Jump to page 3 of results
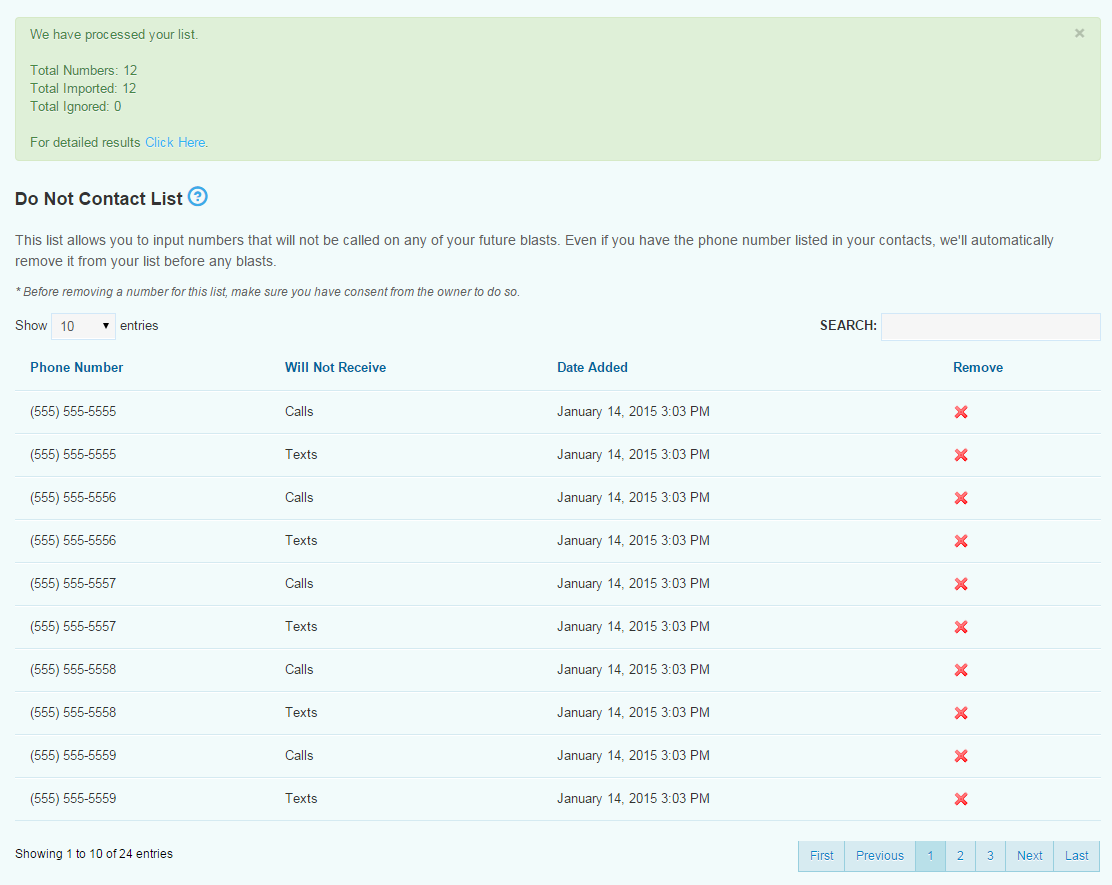 point(990,856)
